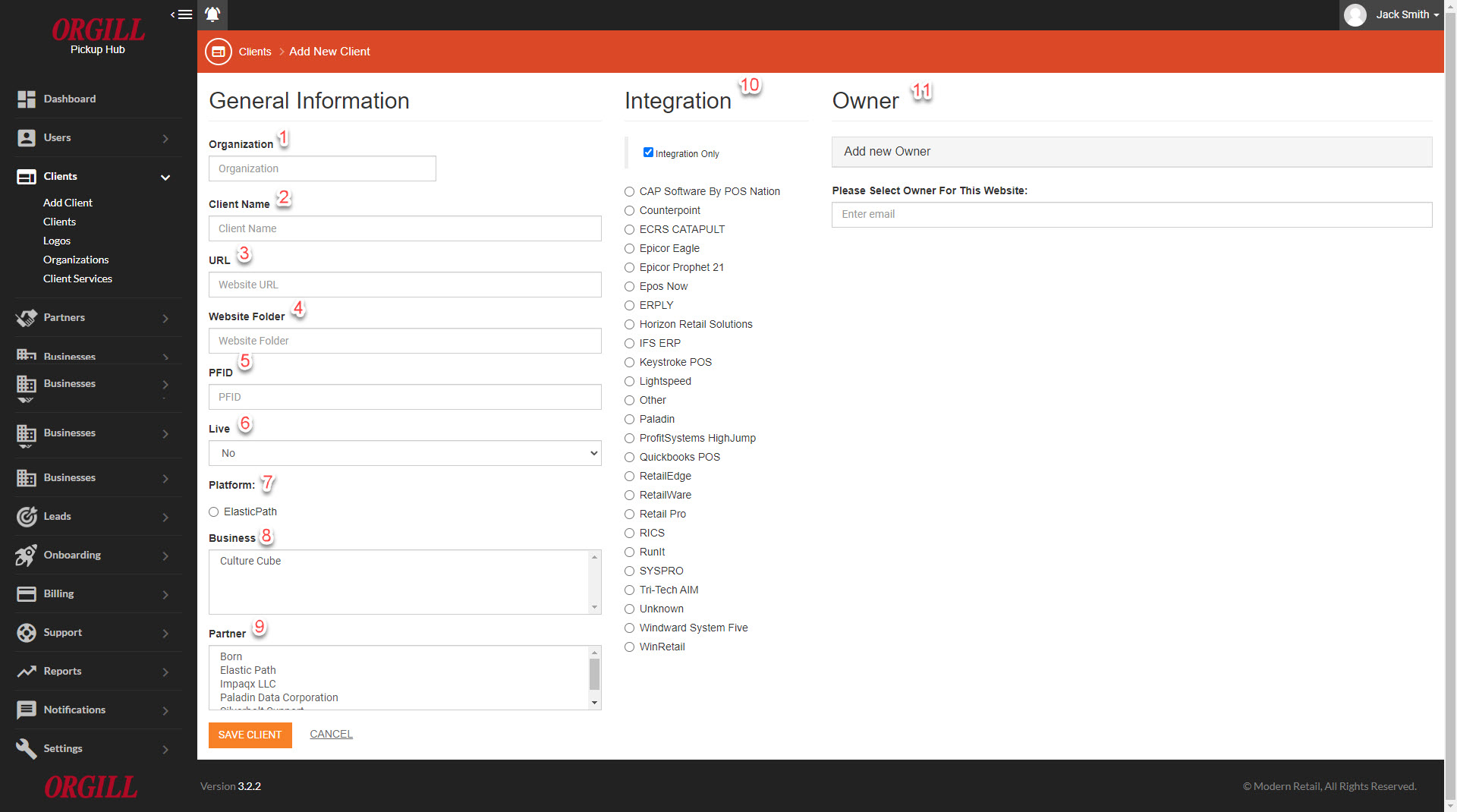Viewport: 1457px width, 812px height.
Task: Click the Settings wrench icon
Action: pyautogui.click(x=27, y=748)
